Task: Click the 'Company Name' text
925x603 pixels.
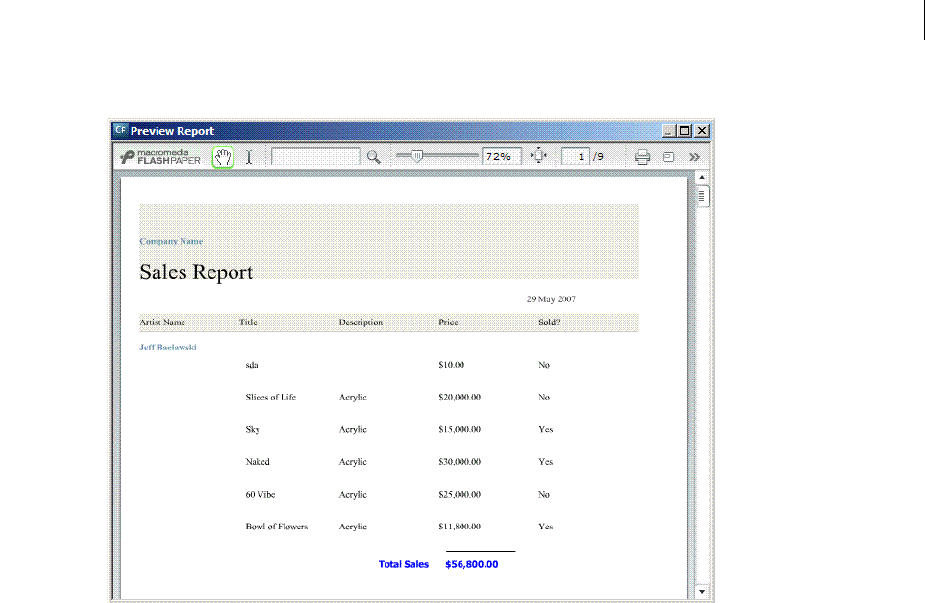Action: [x=171, y=241]
